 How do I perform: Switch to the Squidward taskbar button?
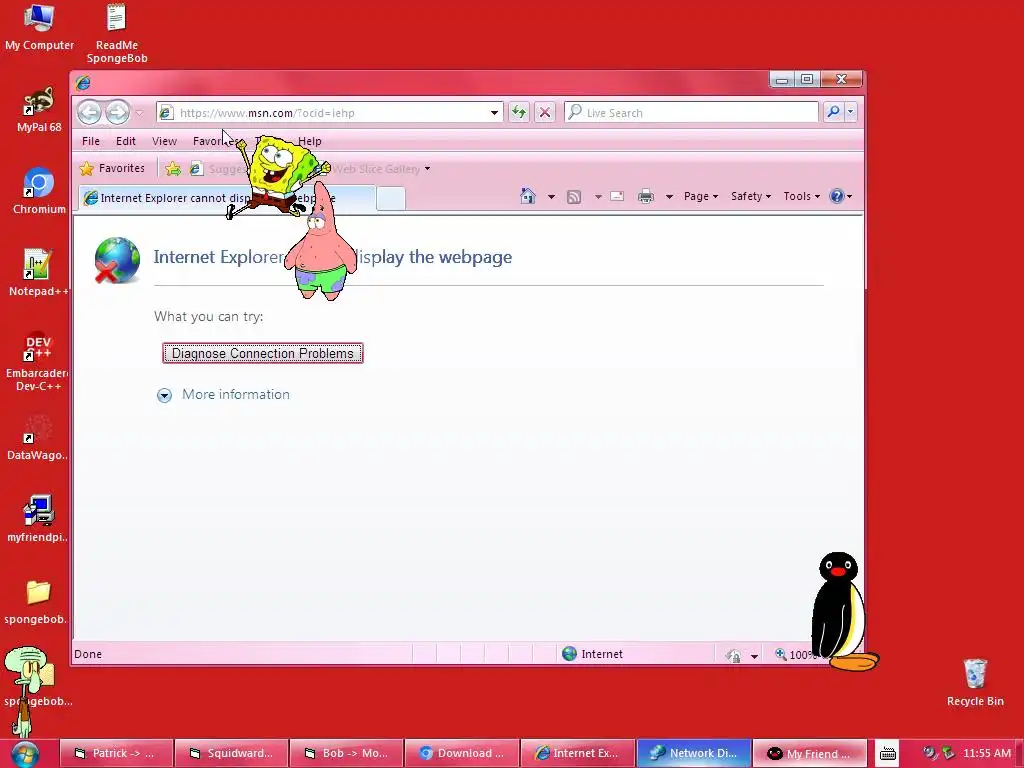tap(232, 753)
